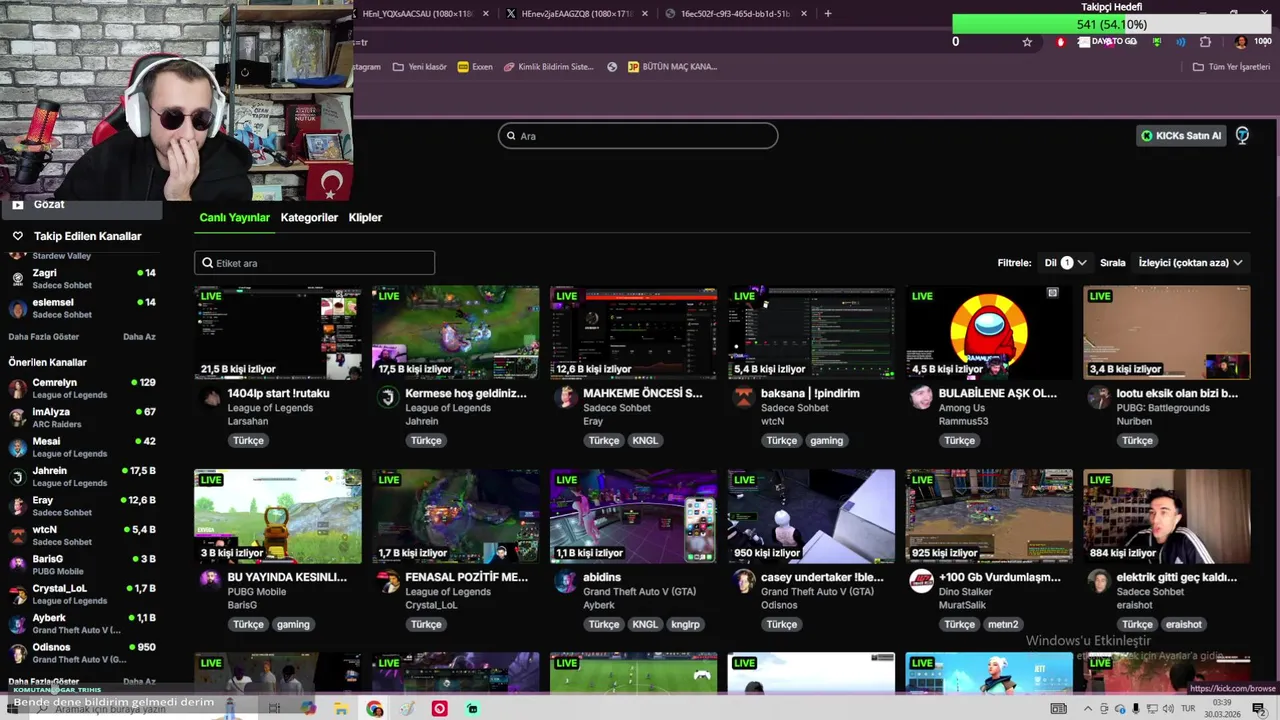This screenshot has height=720, width=1280.
Task: Click eraishot's avatar beside elektrik gitti title
Action: tap(1099, 581)
